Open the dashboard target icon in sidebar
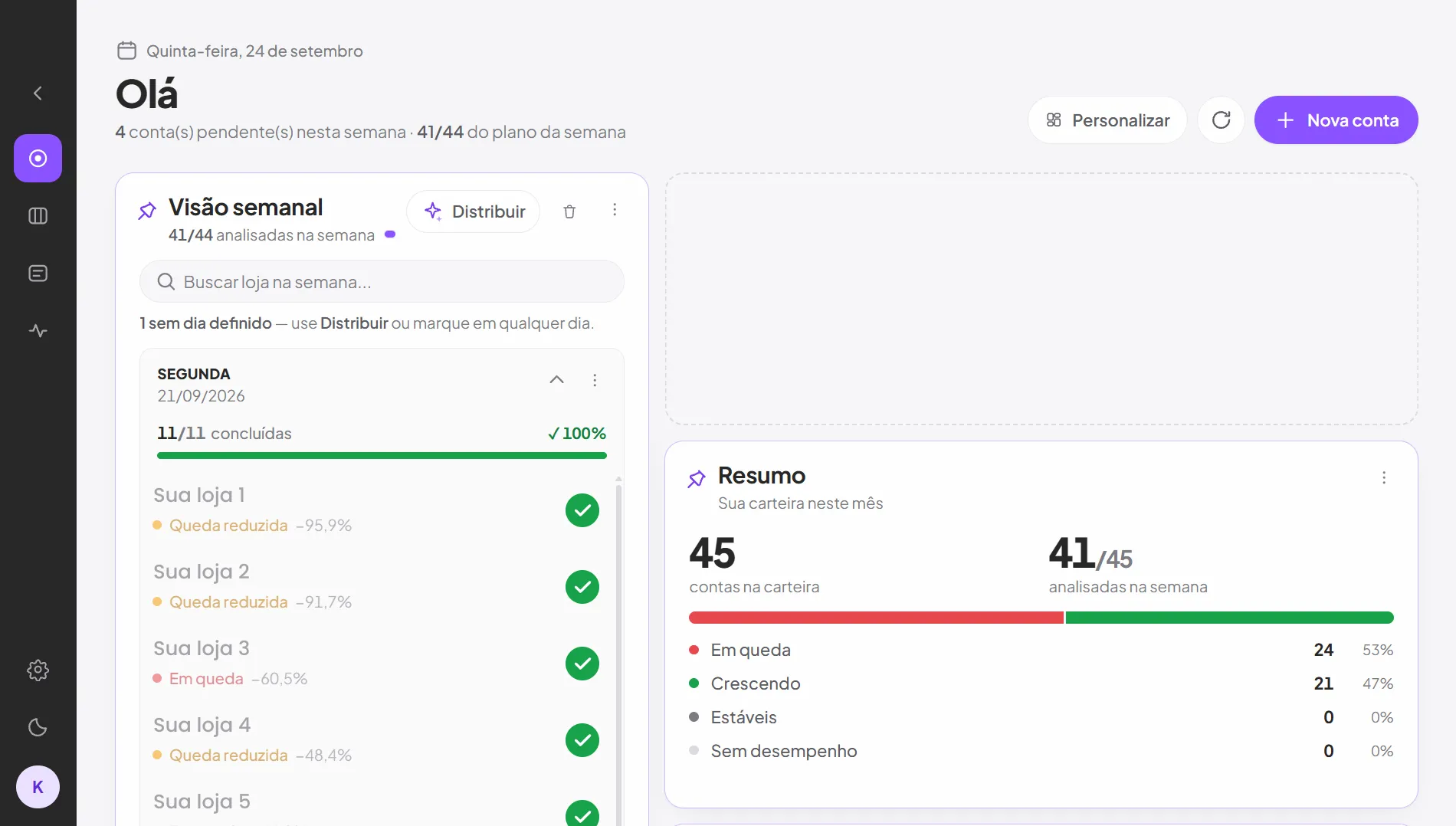The width and height of the screenshot is (1456, 826). [38, 159]
